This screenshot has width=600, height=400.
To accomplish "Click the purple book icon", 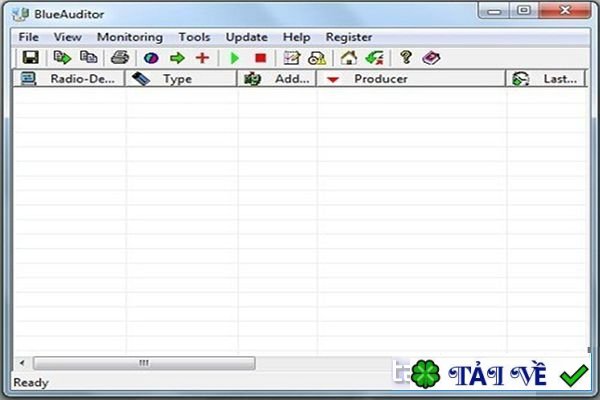I will pos(431,58).
